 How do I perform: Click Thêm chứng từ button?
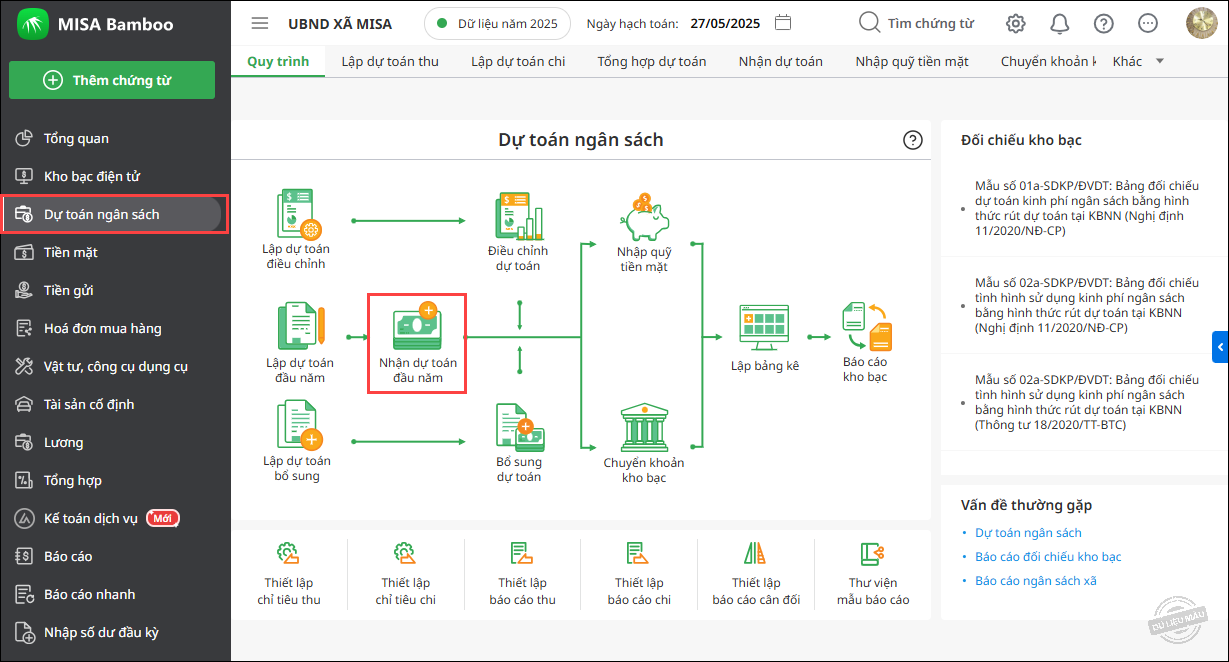coord(112,80)
